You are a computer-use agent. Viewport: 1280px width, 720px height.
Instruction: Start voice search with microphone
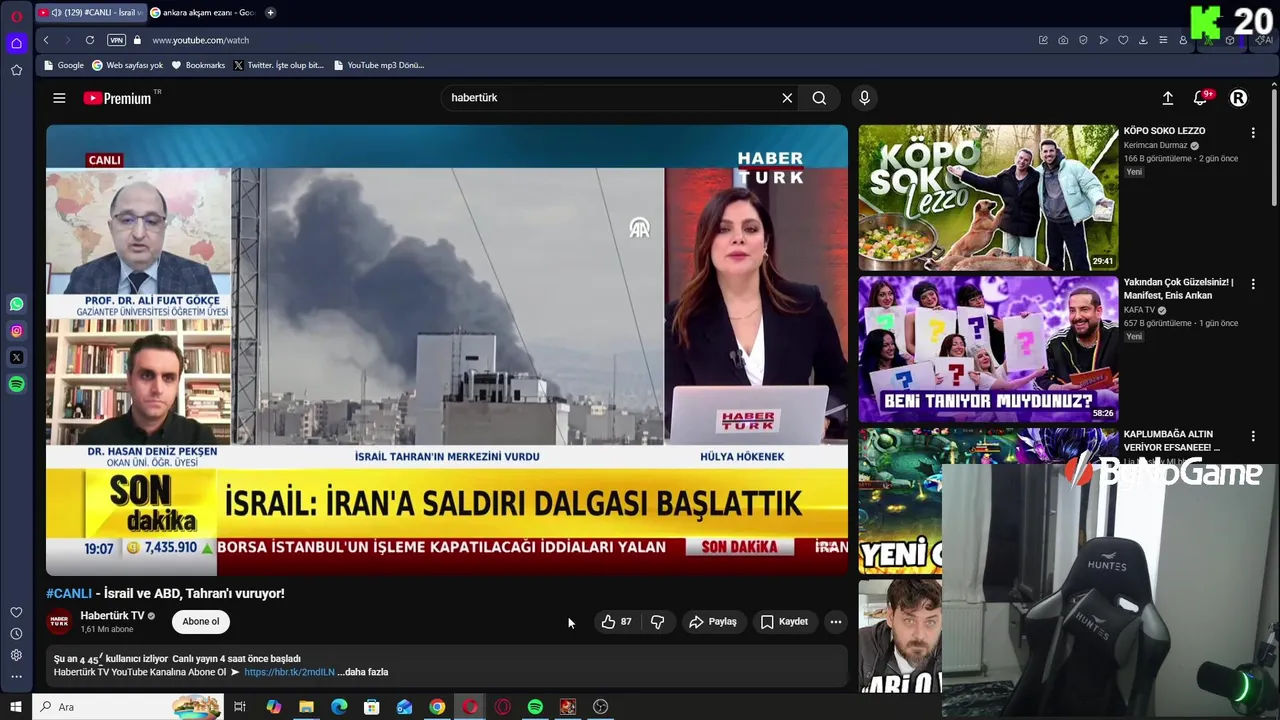tap(865, 98)
